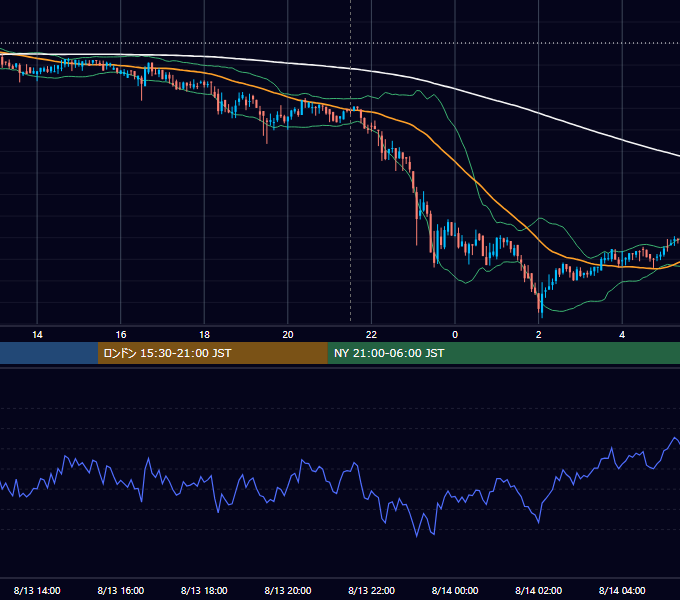Click the 8/13 22:00 time label
The image size is (680, 600).
tap(371, 590)
